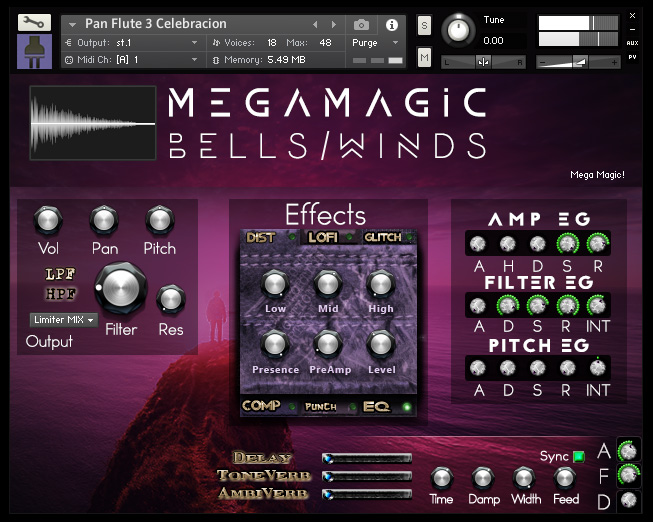Viewport: 653px width, 522px height.
Task: Click the PreAmp knob
Action: 328,345
